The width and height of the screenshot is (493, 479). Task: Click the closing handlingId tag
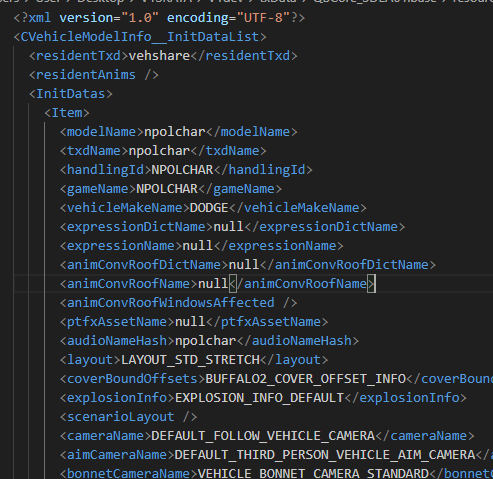click(263, 170)
